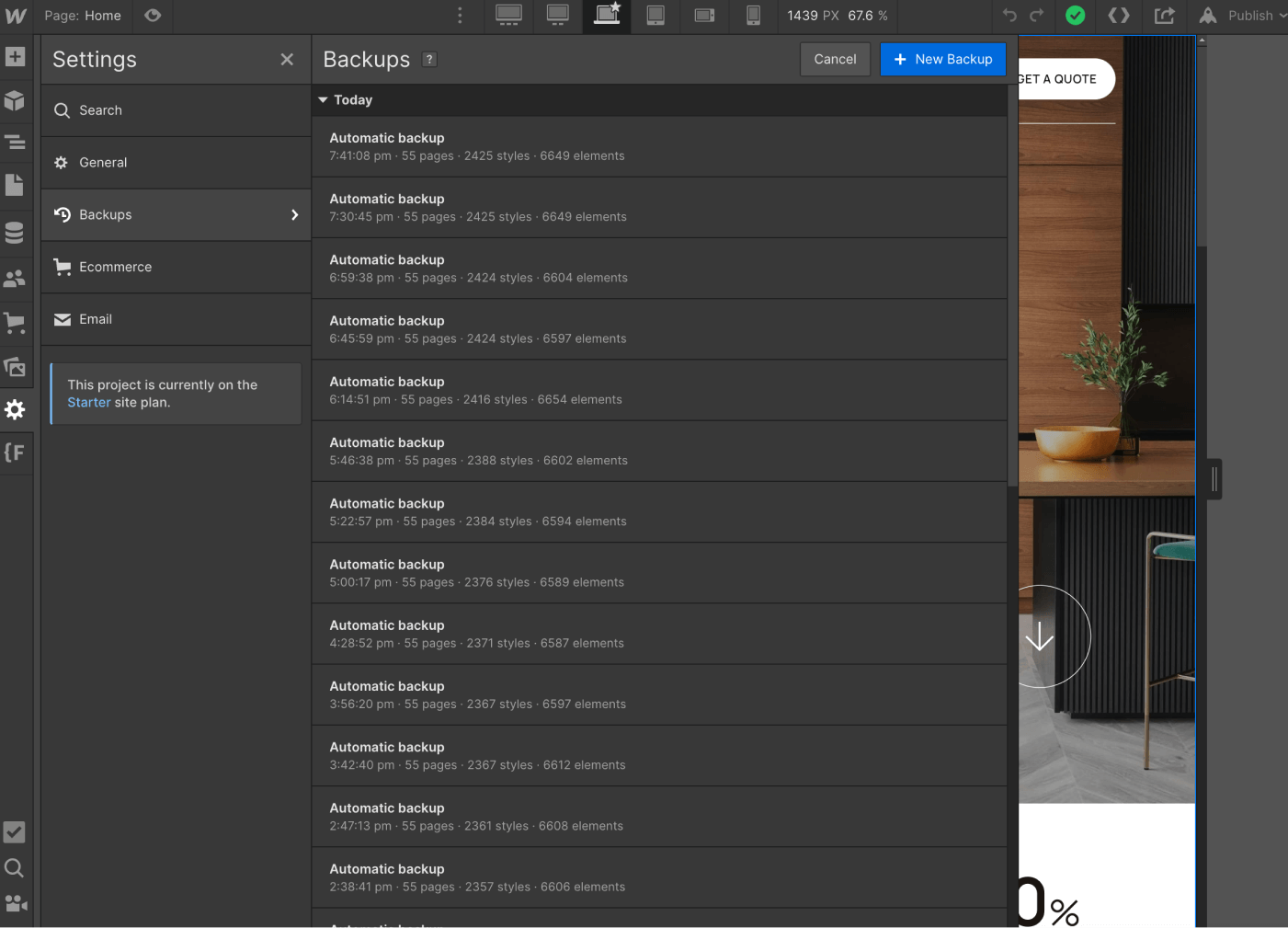Open the CMS Collections panel
Viewport: 1288px width, 928px height.
(x=15, y=232)
